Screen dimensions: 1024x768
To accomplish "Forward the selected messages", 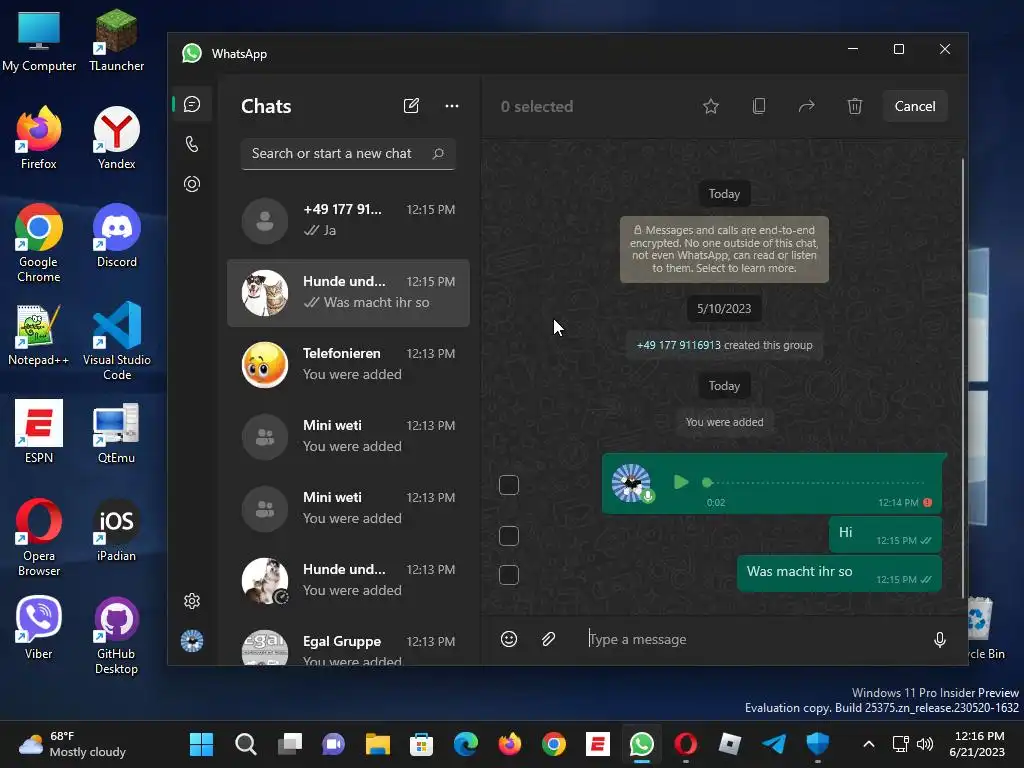I will click(x=807, y=106).
